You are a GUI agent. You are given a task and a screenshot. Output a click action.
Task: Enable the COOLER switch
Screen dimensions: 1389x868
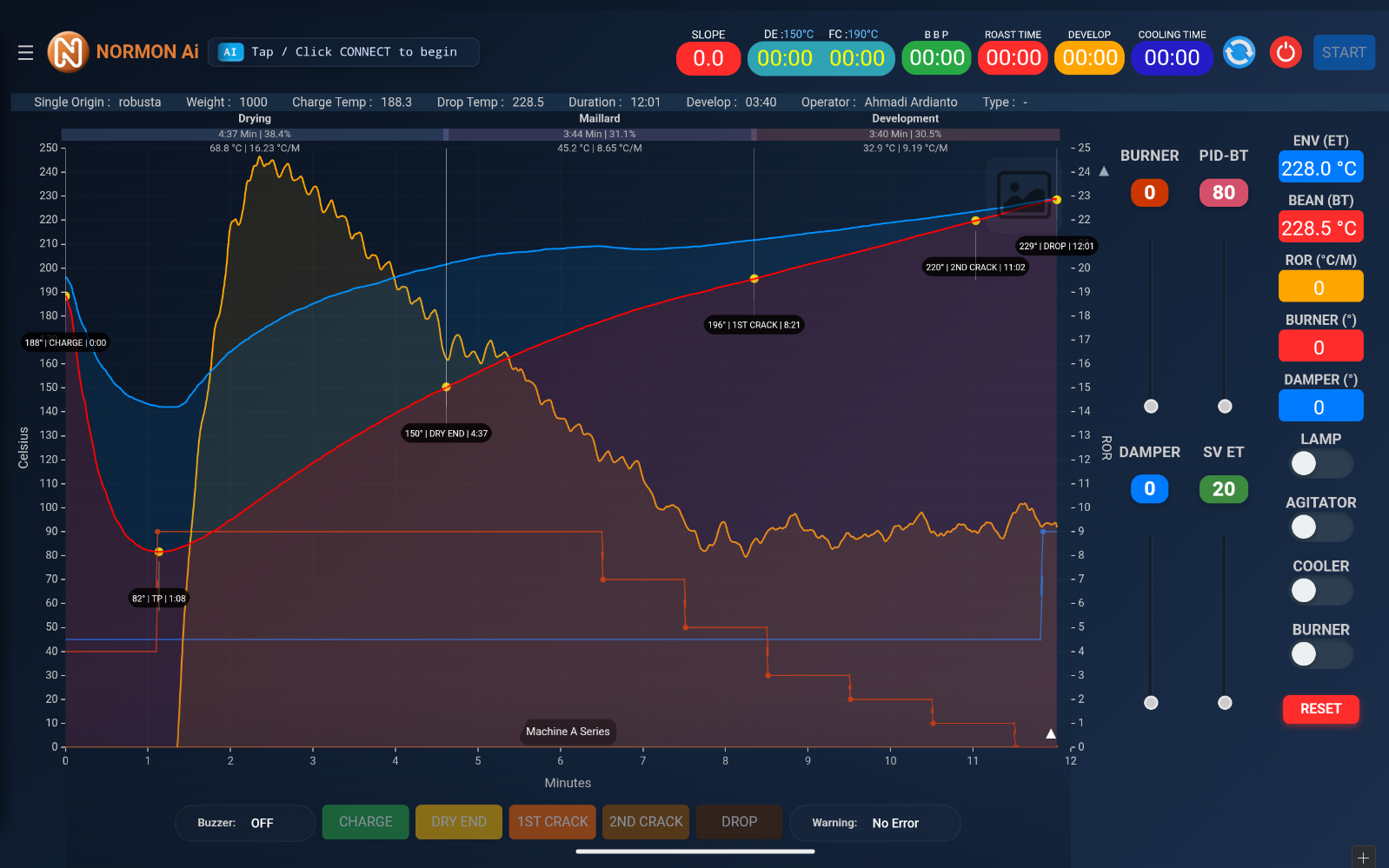click(1319, 591)
